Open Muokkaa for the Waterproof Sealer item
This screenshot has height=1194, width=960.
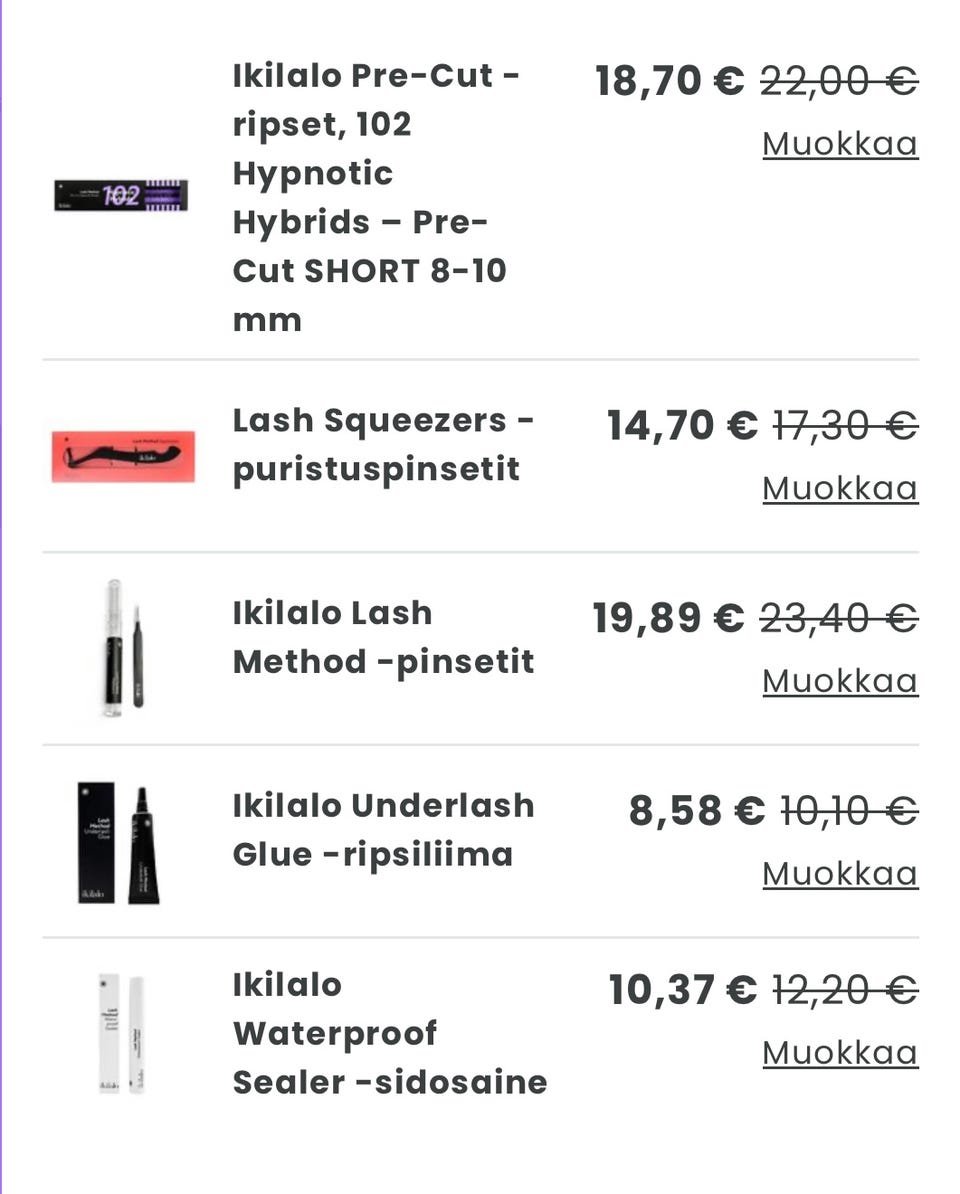pyautogui.click(x=839, y=1053)
